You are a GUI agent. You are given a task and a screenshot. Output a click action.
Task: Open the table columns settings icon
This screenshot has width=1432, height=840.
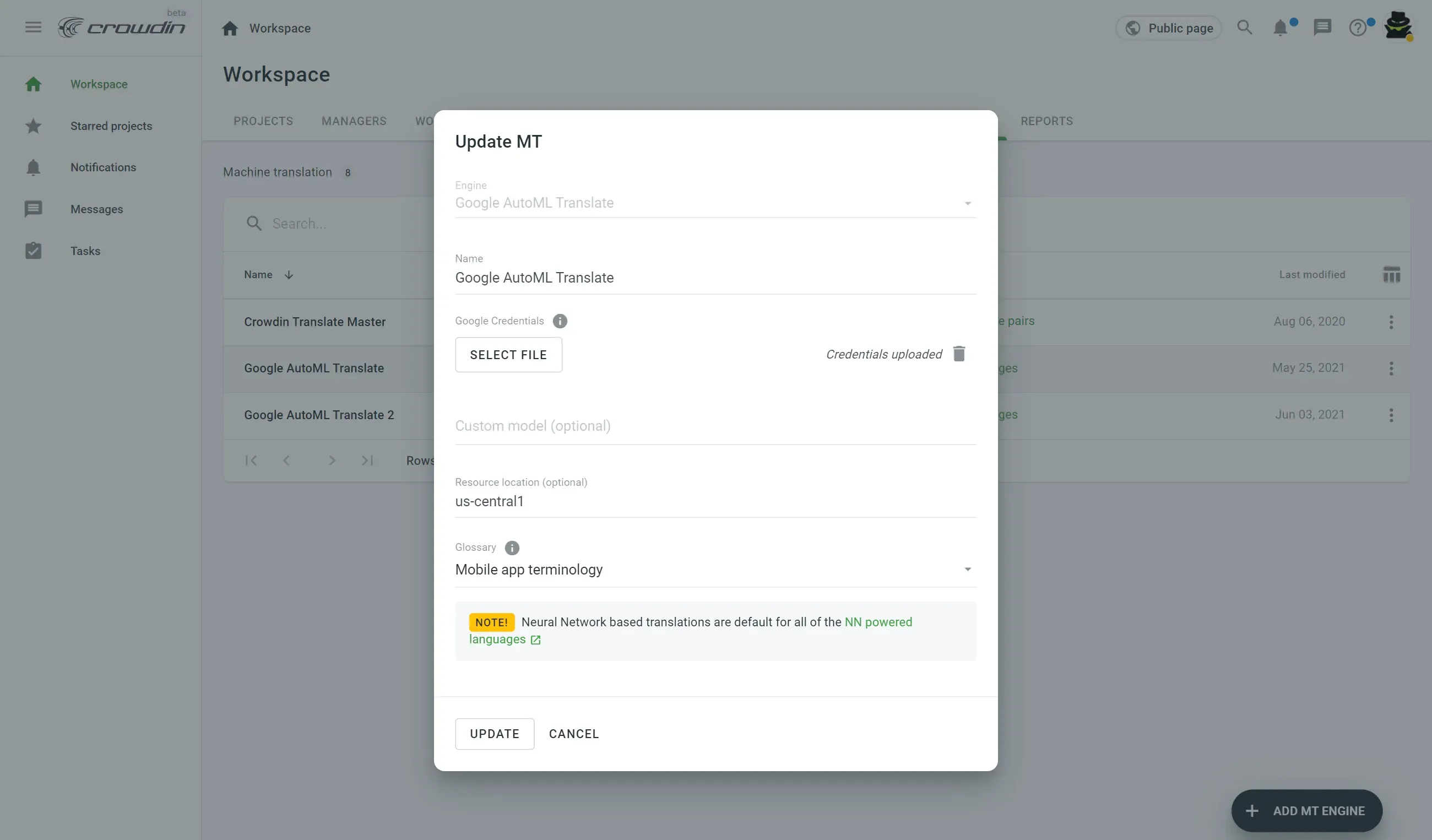point(1391,275)
